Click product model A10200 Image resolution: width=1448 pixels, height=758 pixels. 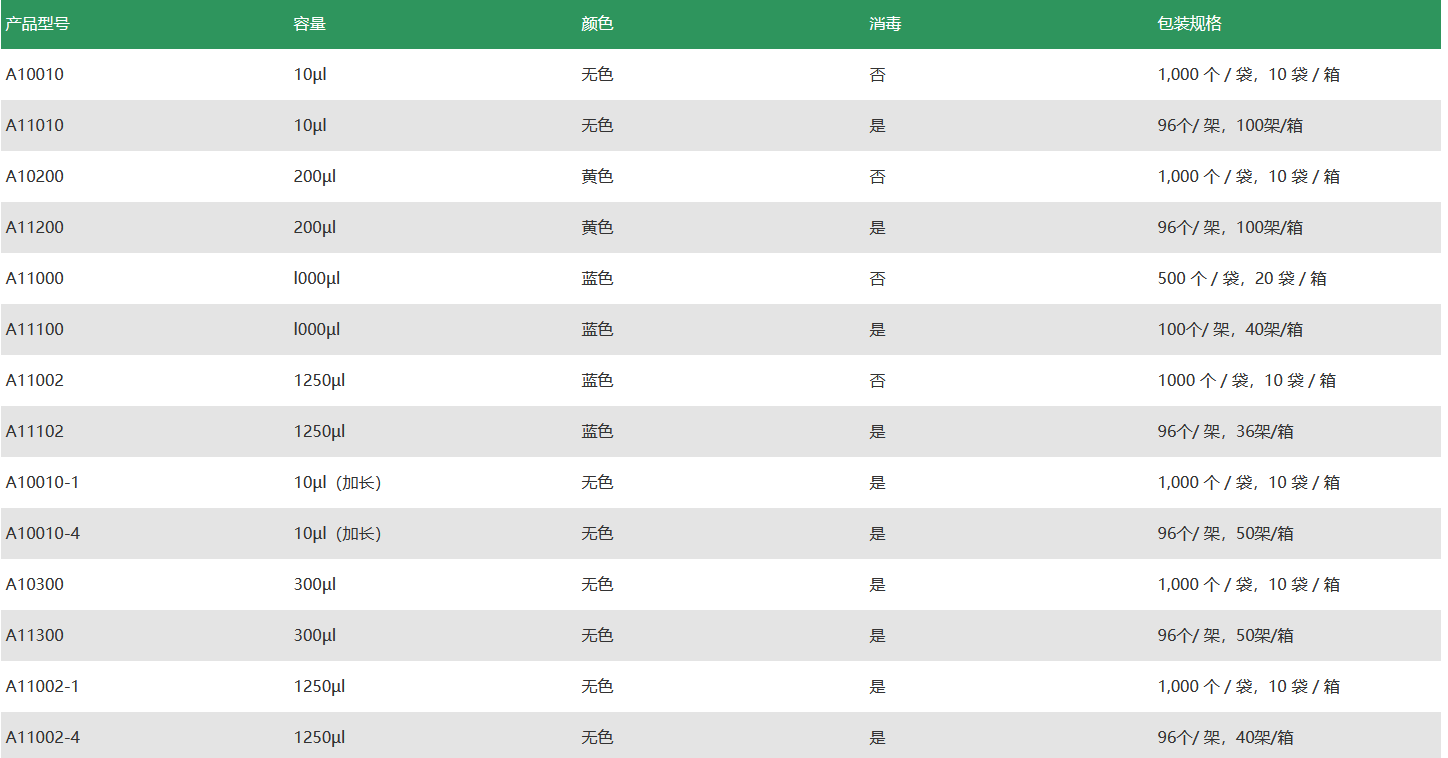[x=35, y=176]
